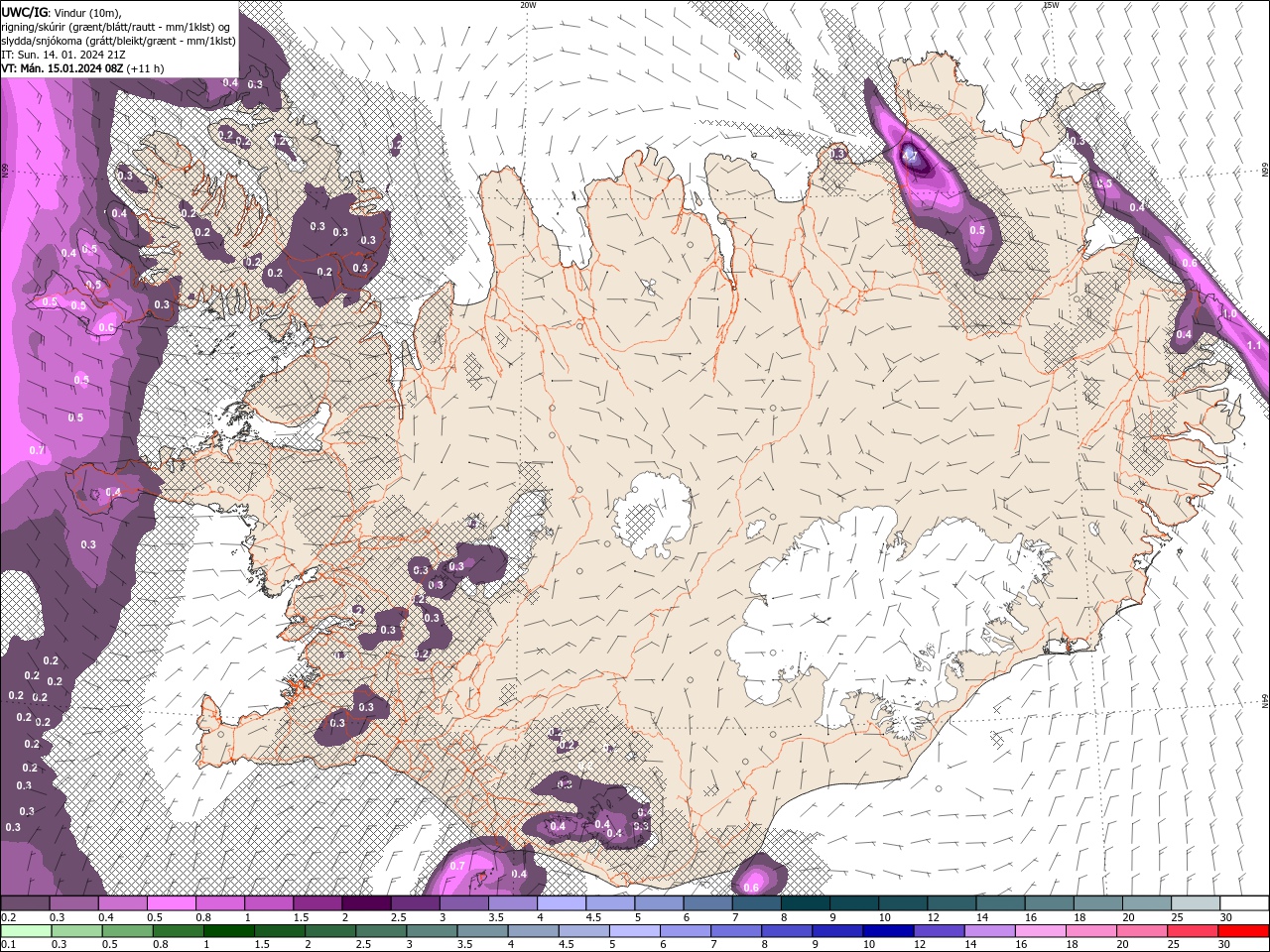Pick the upper snow legend swatch at 0.5
The width and height of the screenshot is (1270, 952).
coord(172,903)
